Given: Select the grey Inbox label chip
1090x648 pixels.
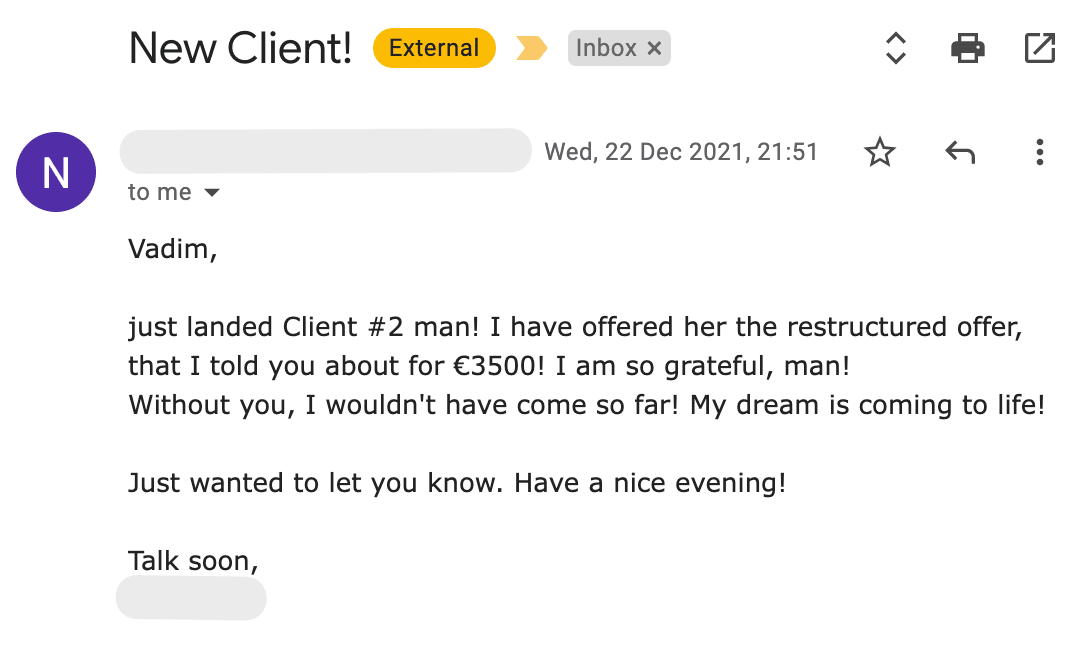Looking at the screenshot, I should click(x=606, y=48).
